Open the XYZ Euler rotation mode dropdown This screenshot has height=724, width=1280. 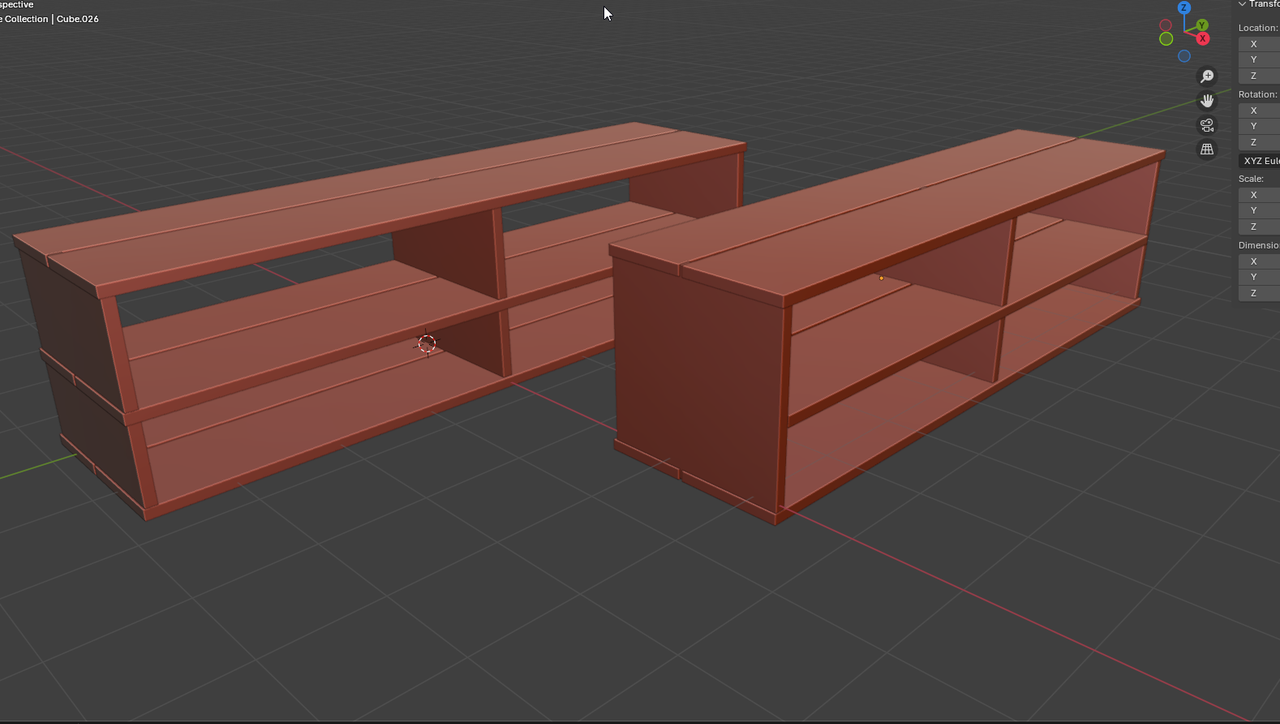(1260, 160)
